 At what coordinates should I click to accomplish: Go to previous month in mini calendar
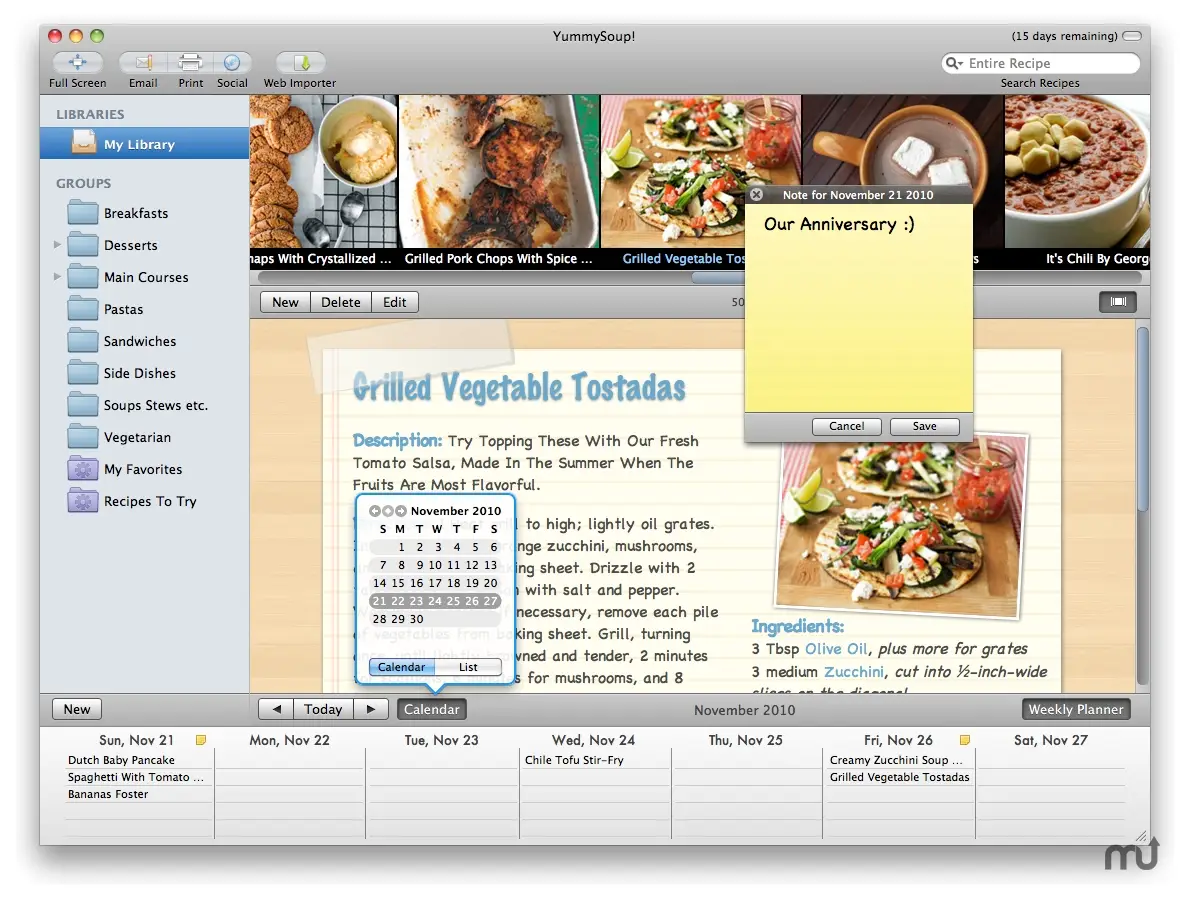pyautogui.click(x=375, y=511)
